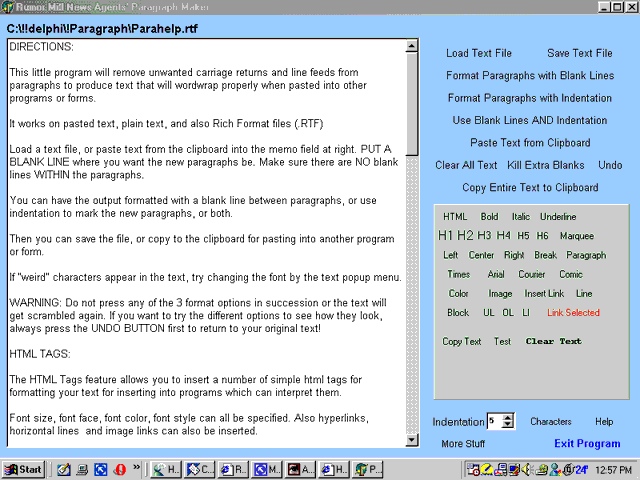Screen dimensions: 640x480
Task: Click Insert Link
Action: click(544, 293)
